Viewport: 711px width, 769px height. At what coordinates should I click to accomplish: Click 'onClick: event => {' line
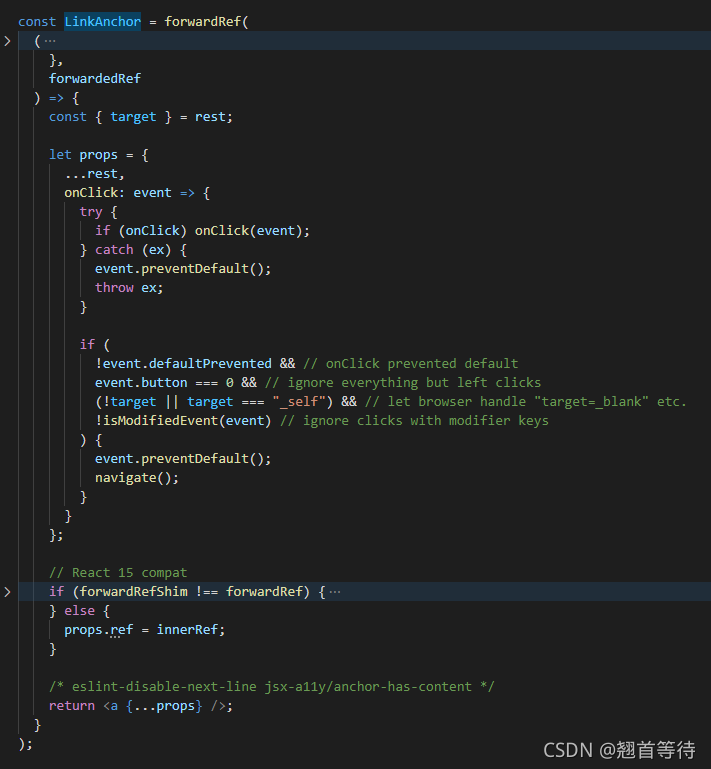click(x=137, y=193)
